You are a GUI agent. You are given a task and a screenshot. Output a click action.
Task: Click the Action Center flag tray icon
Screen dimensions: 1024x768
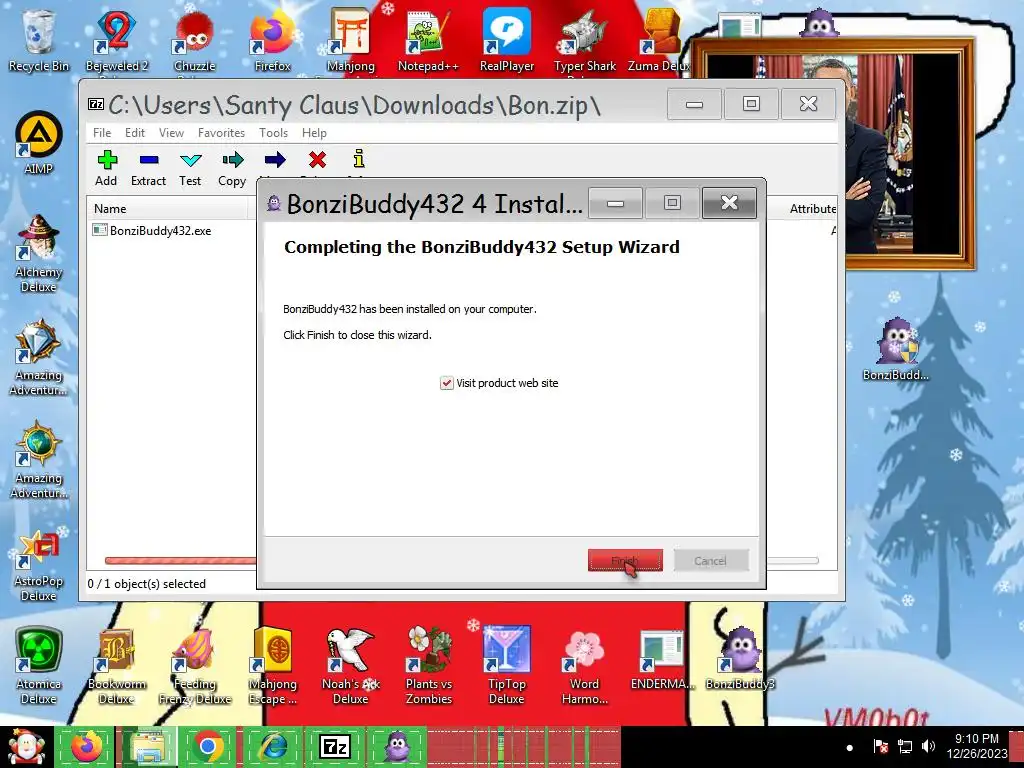pyautogui.click(x=880, y=746)
